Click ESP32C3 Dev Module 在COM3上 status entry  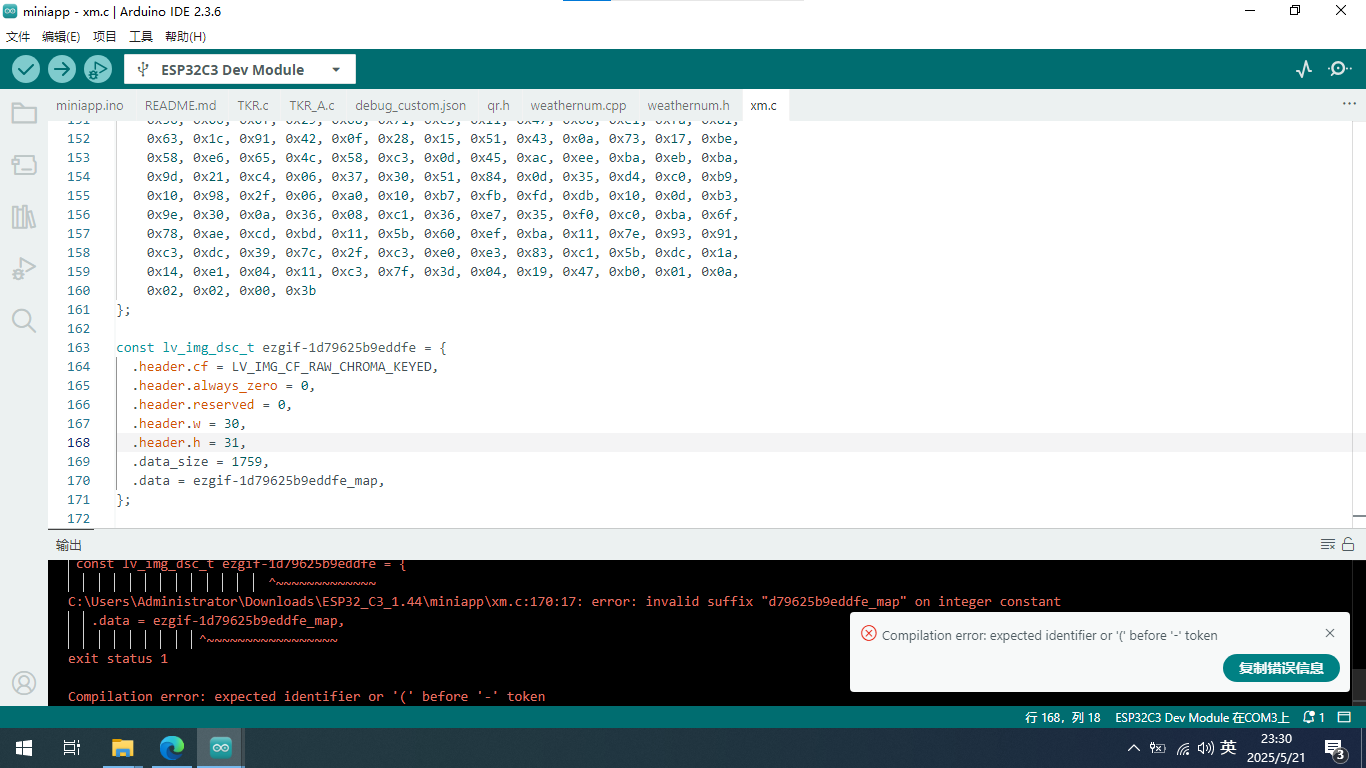pos(1202,717)
